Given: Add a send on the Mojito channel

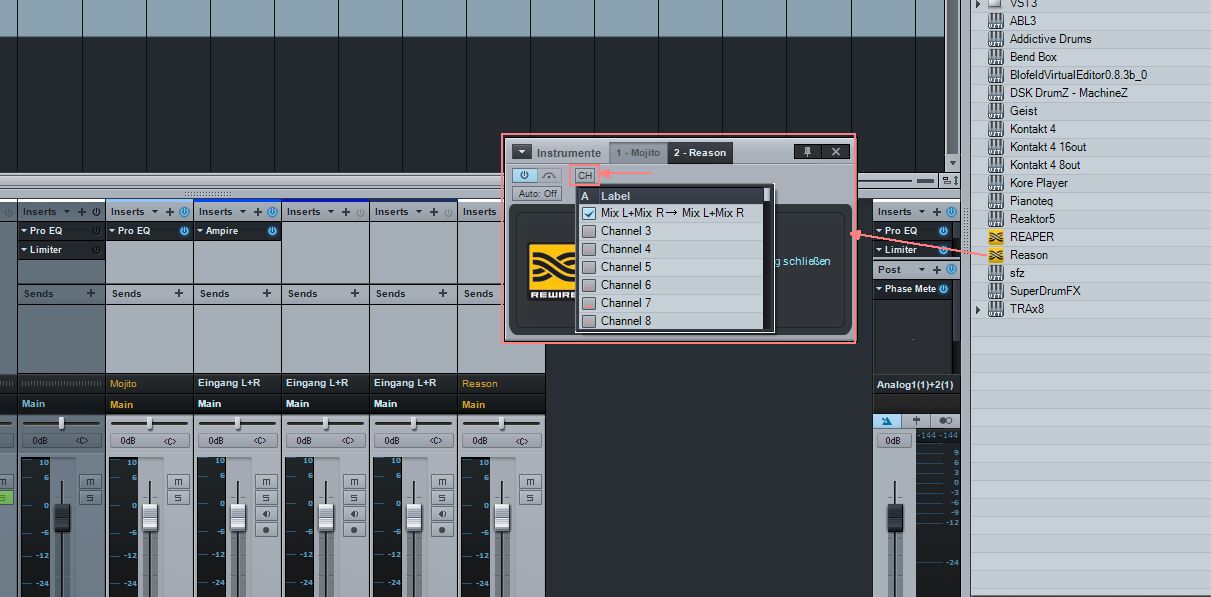Looking at the screenshot, I should (179, 293).
